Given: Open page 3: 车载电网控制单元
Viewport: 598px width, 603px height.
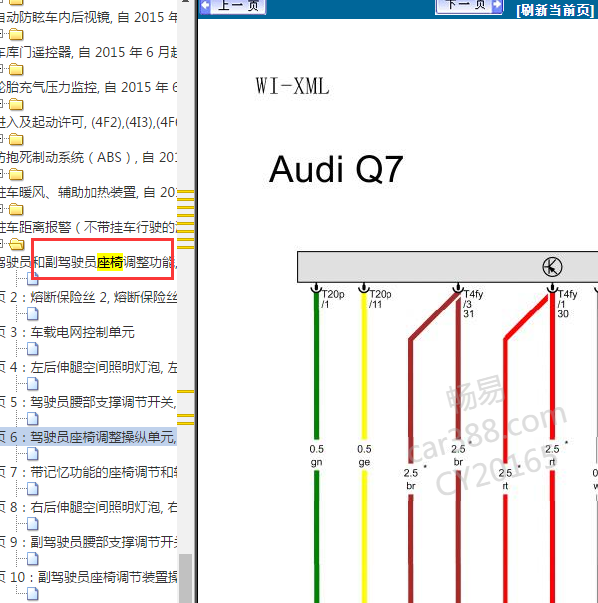Looking at the screenshot, I should pos(67,332).
